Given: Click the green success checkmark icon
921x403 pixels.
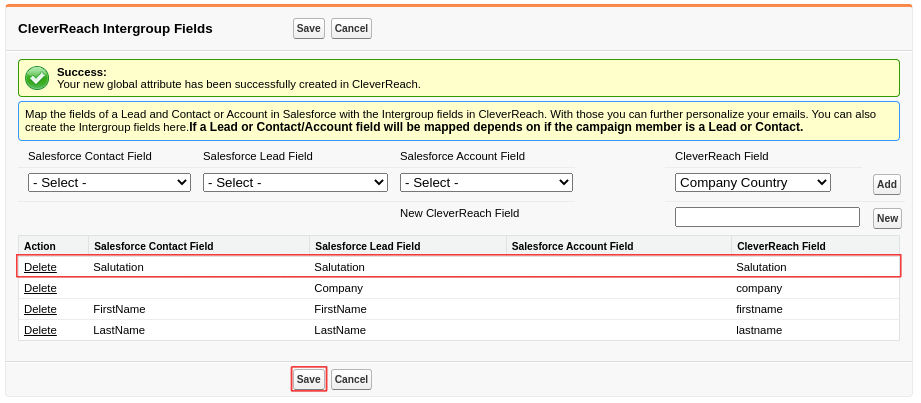Looking at the screenshot, I should pos(37,78).
